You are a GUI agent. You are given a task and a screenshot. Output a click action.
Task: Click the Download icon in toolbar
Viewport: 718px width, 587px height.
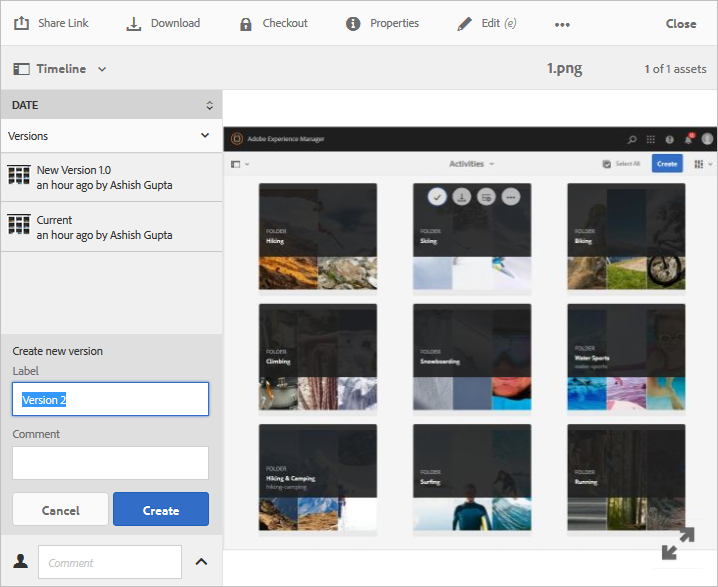point(134,23)
